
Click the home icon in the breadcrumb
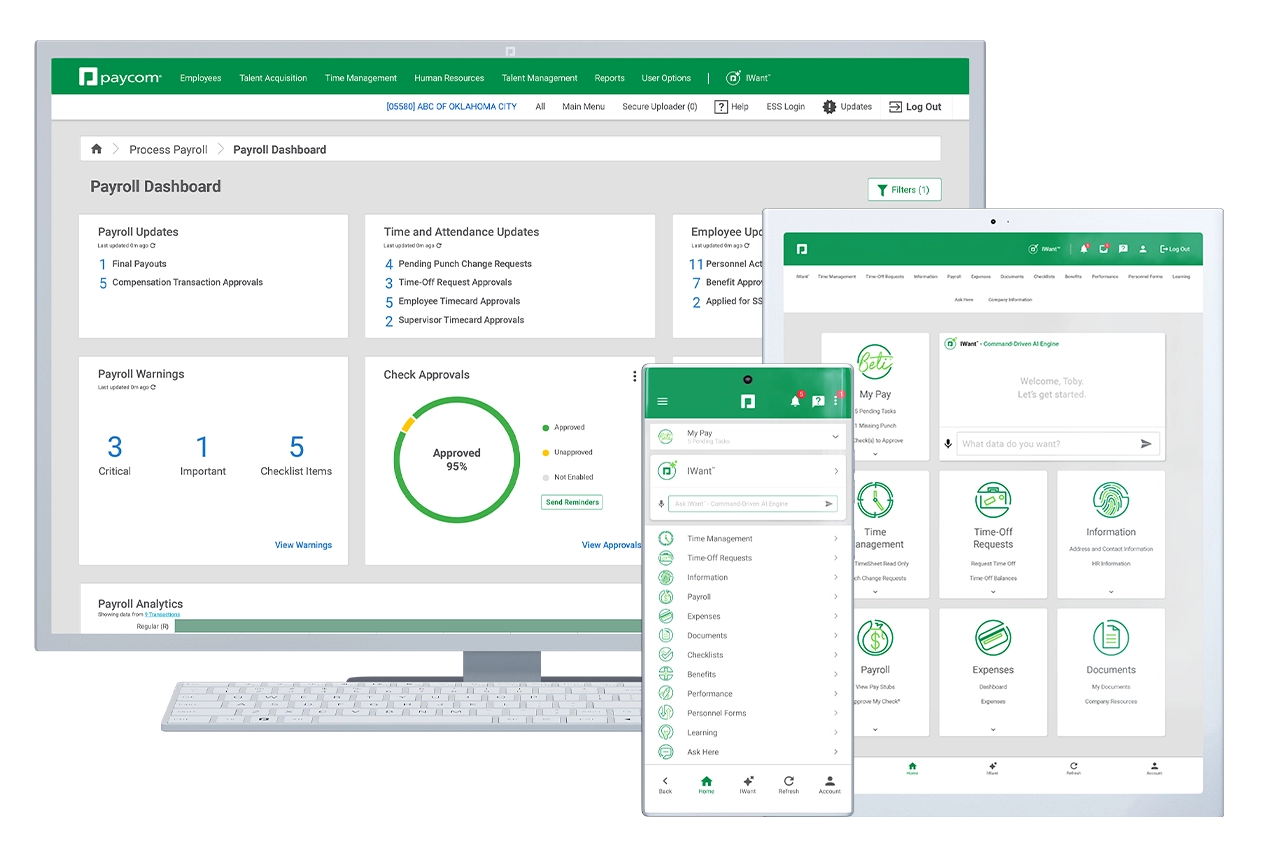(x=97, y=149)
